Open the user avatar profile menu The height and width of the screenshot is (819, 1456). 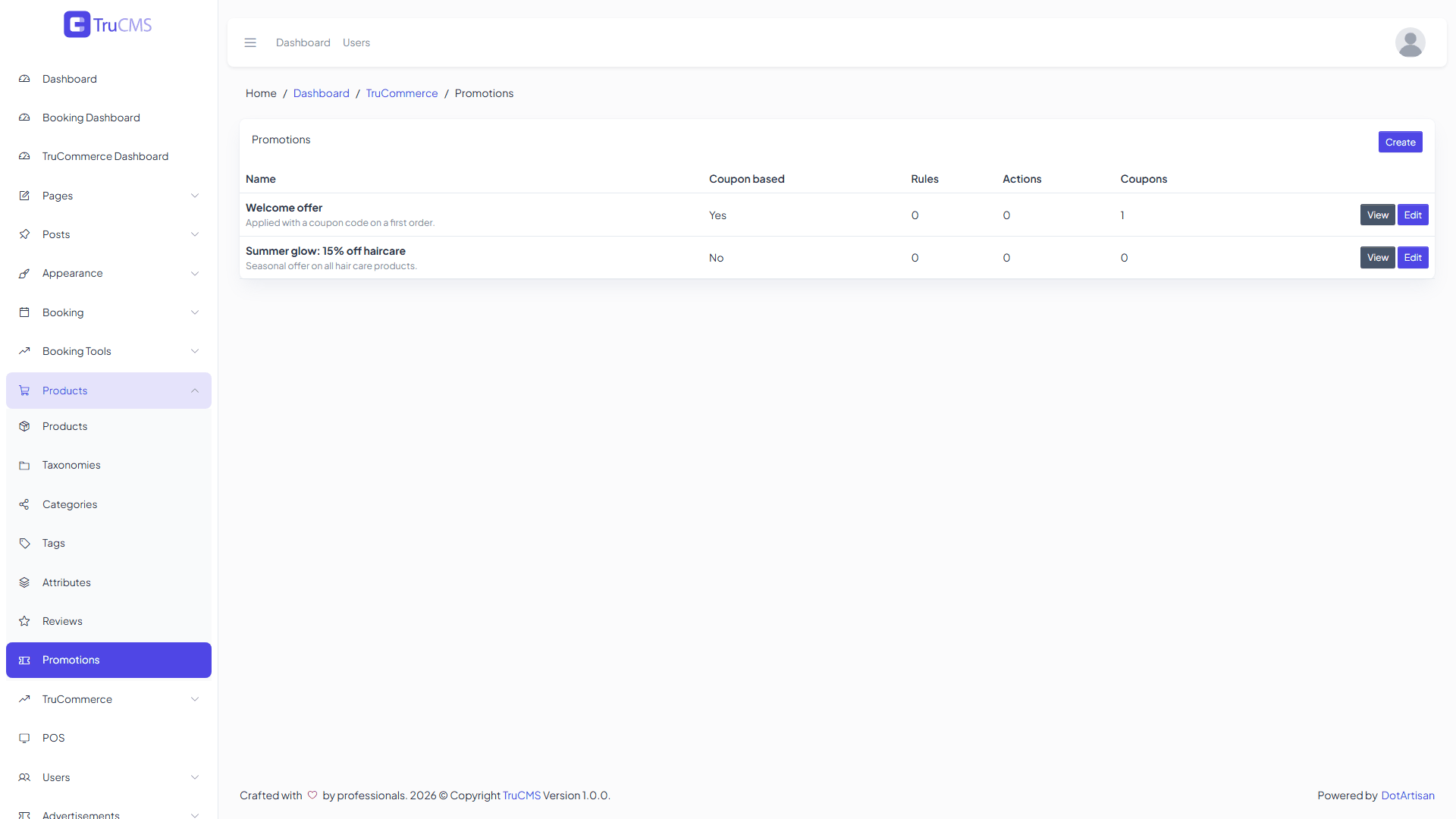[1410, 42]
